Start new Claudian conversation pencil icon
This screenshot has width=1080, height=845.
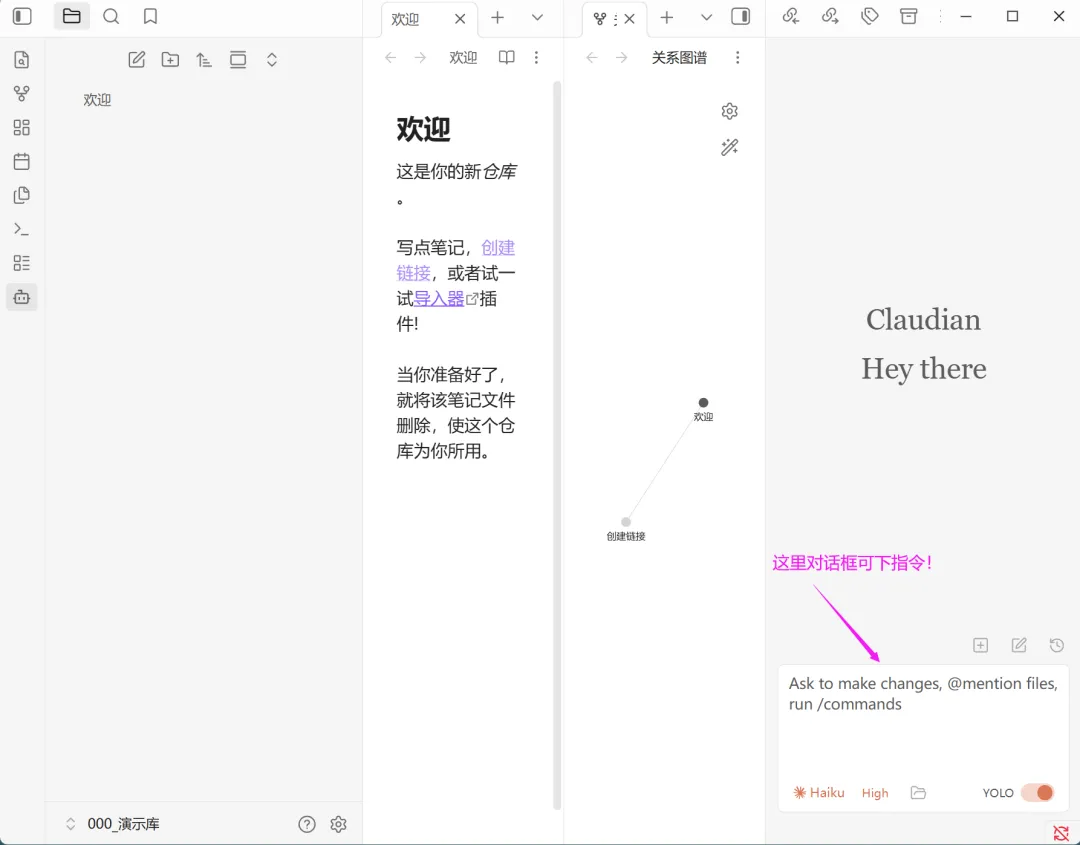(x=1019, y=645)
